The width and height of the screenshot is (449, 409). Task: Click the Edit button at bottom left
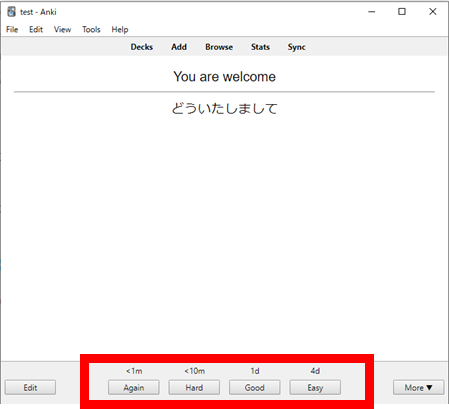coord(30,388)
